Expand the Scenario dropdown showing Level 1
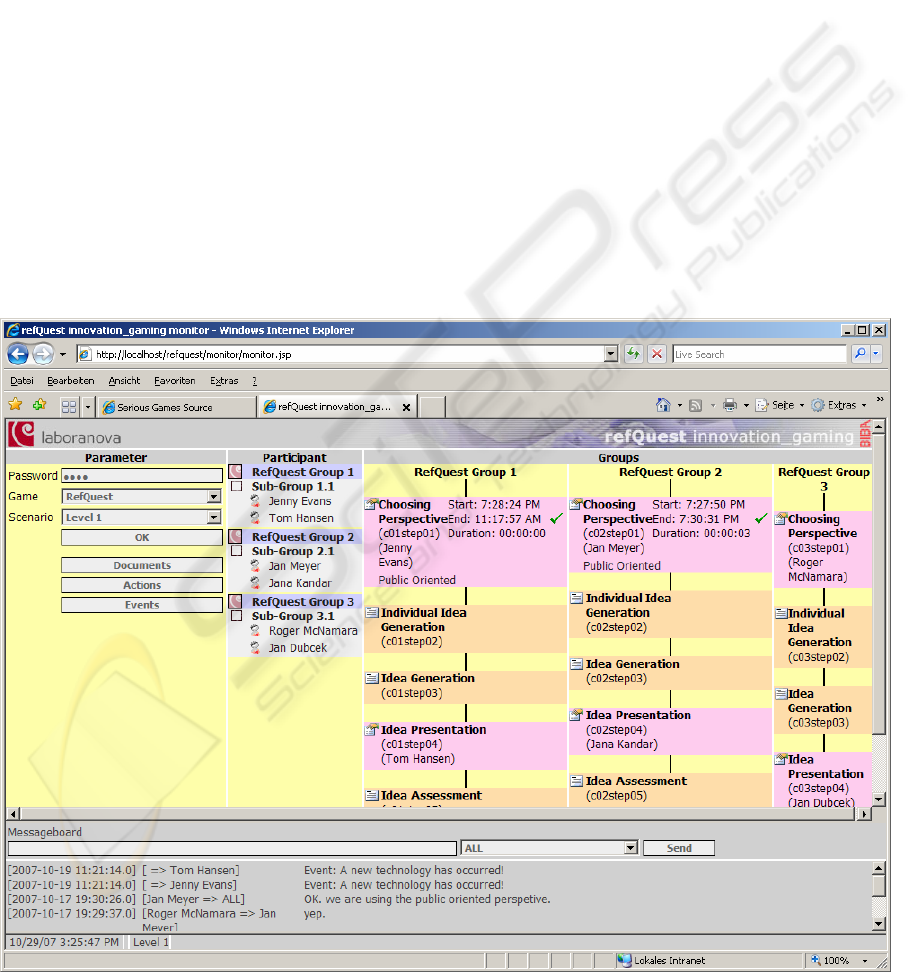Screen dimensions: 912x972 (214, 517)
